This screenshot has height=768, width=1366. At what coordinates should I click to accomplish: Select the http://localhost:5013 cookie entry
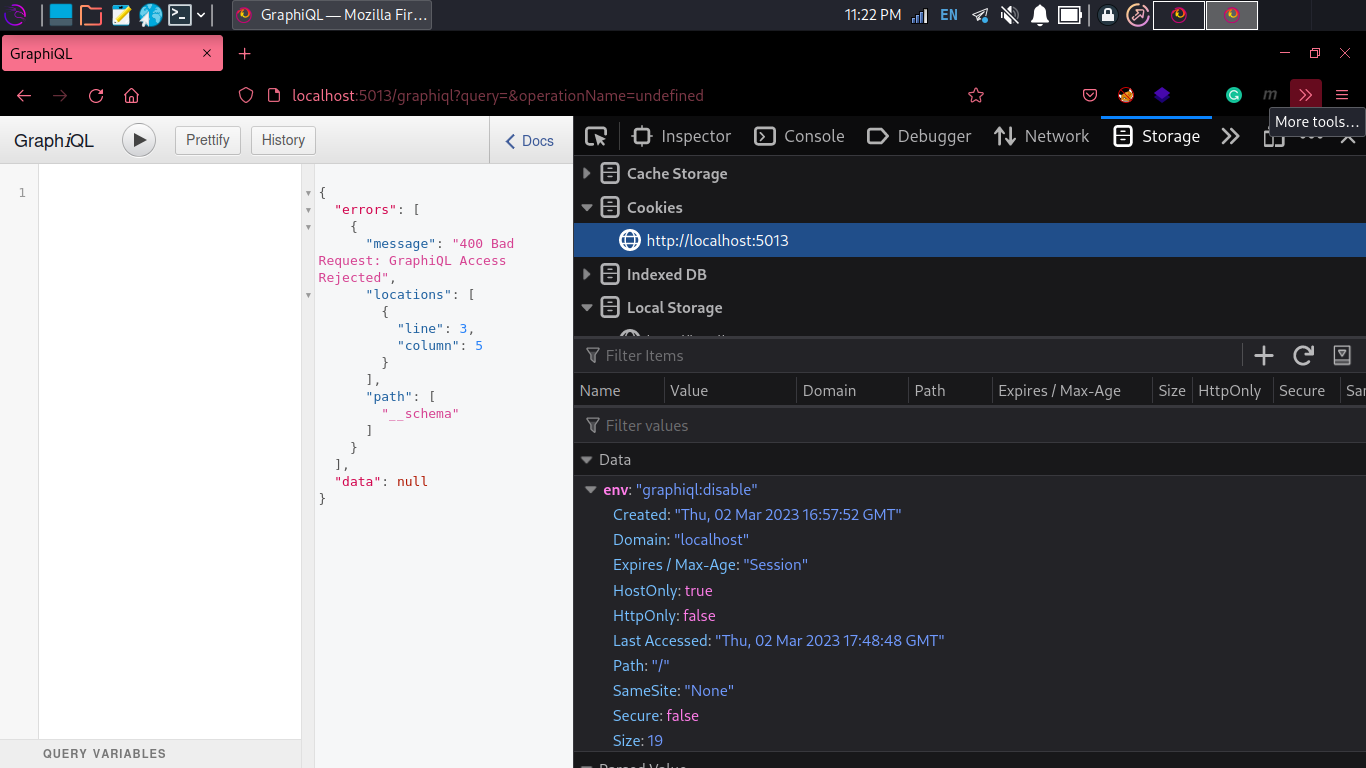[717, 241]
